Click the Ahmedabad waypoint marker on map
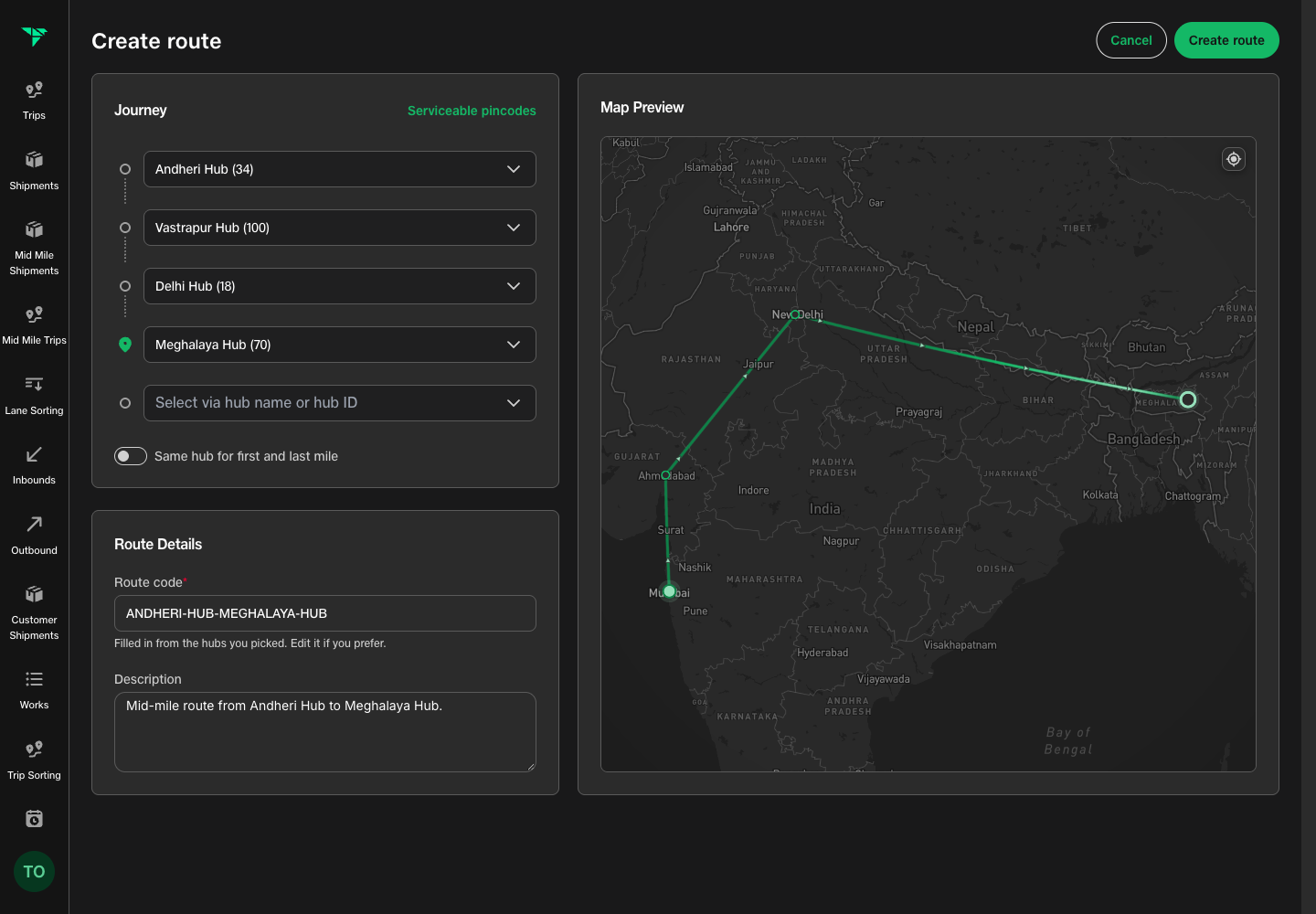Viewport: 1316px width, 914px height. (x=665, y=475)
